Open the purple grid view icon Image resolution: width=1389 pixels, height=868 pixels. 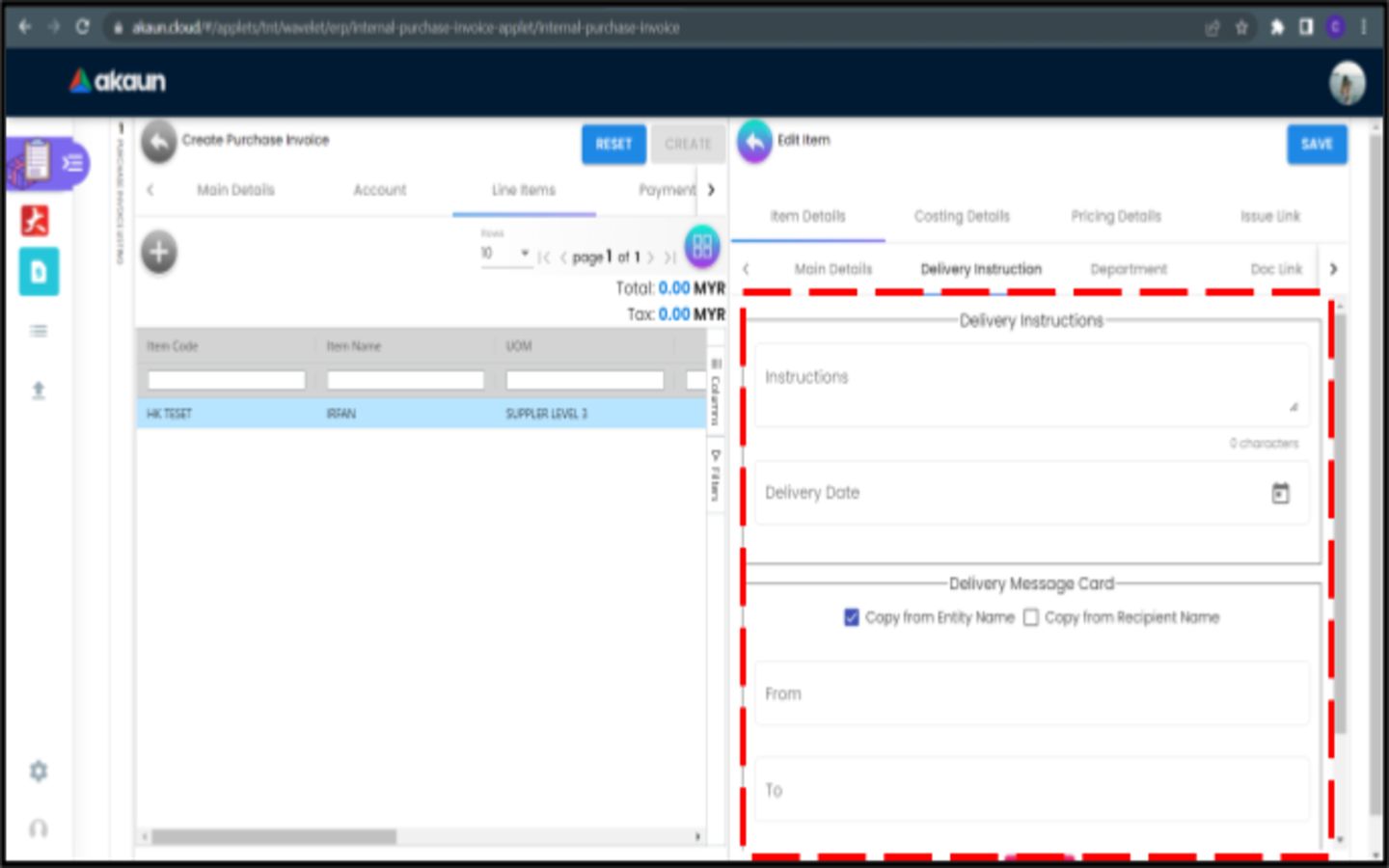(702, 247)
